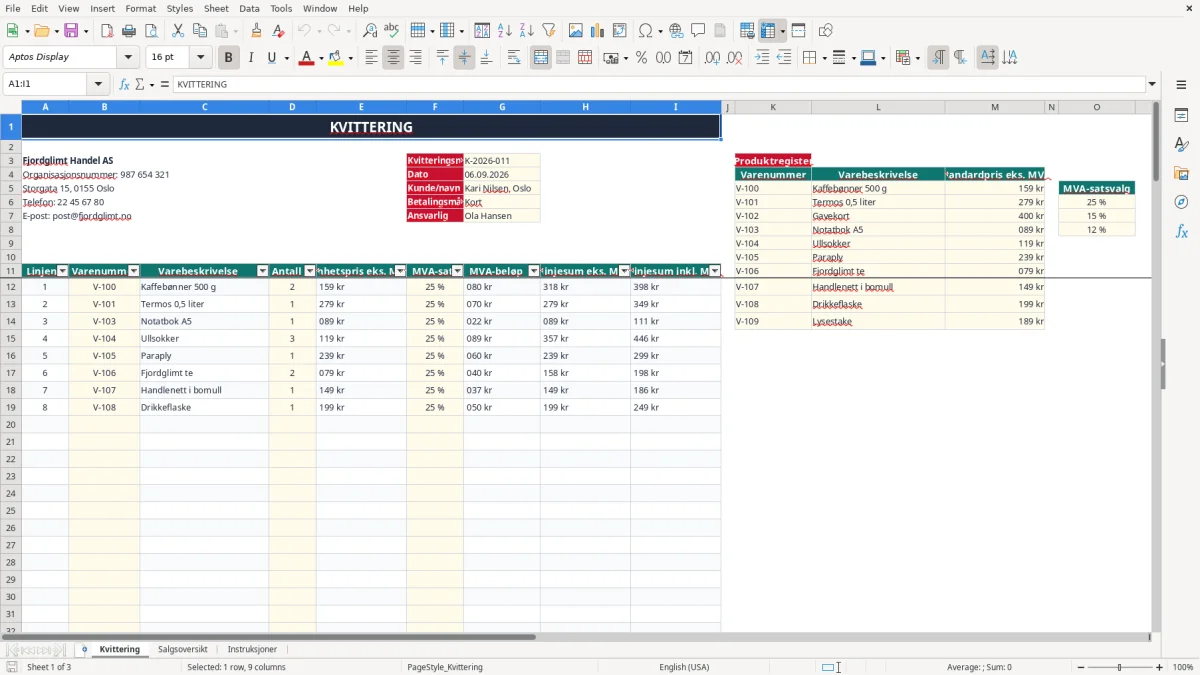Screen dimensions: 1200x675
Task: Apply the red font color swatch
Action: [306, 58]
